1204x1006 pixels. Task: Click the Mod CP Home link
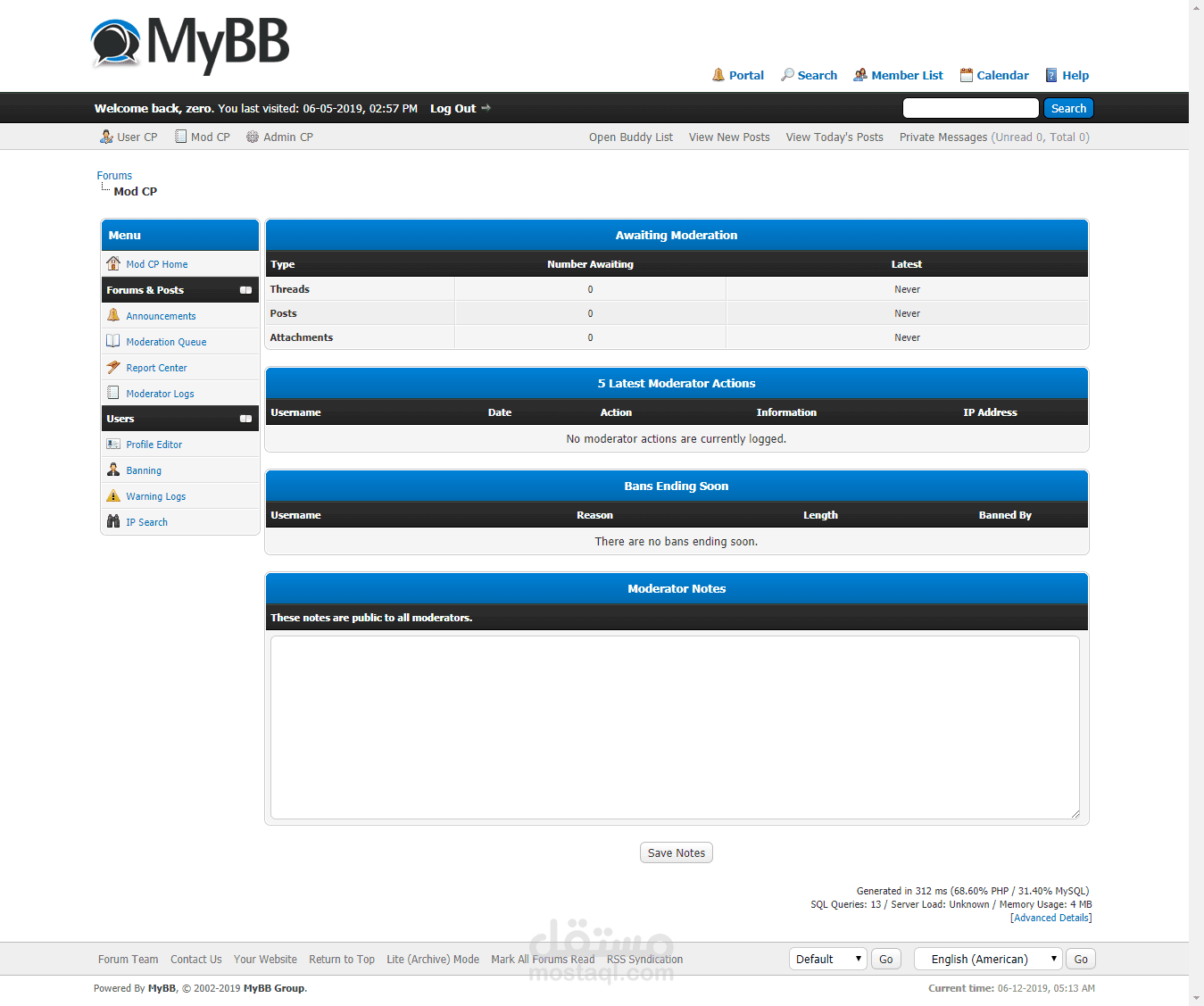click(x=157, y=264)
